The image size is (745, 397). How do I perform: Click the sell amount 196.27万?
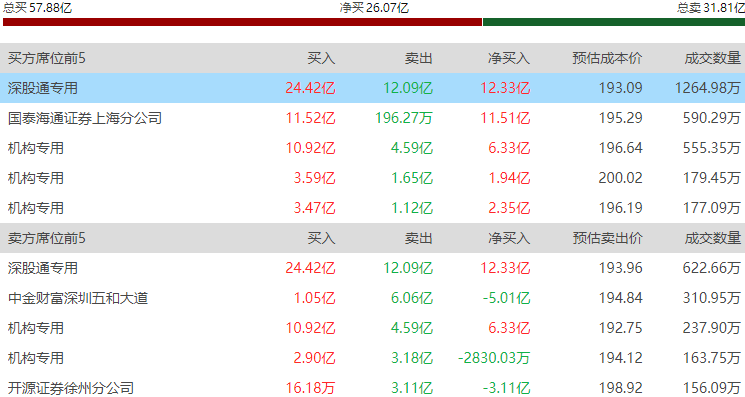pyautogui.click(x=404, y=118)
